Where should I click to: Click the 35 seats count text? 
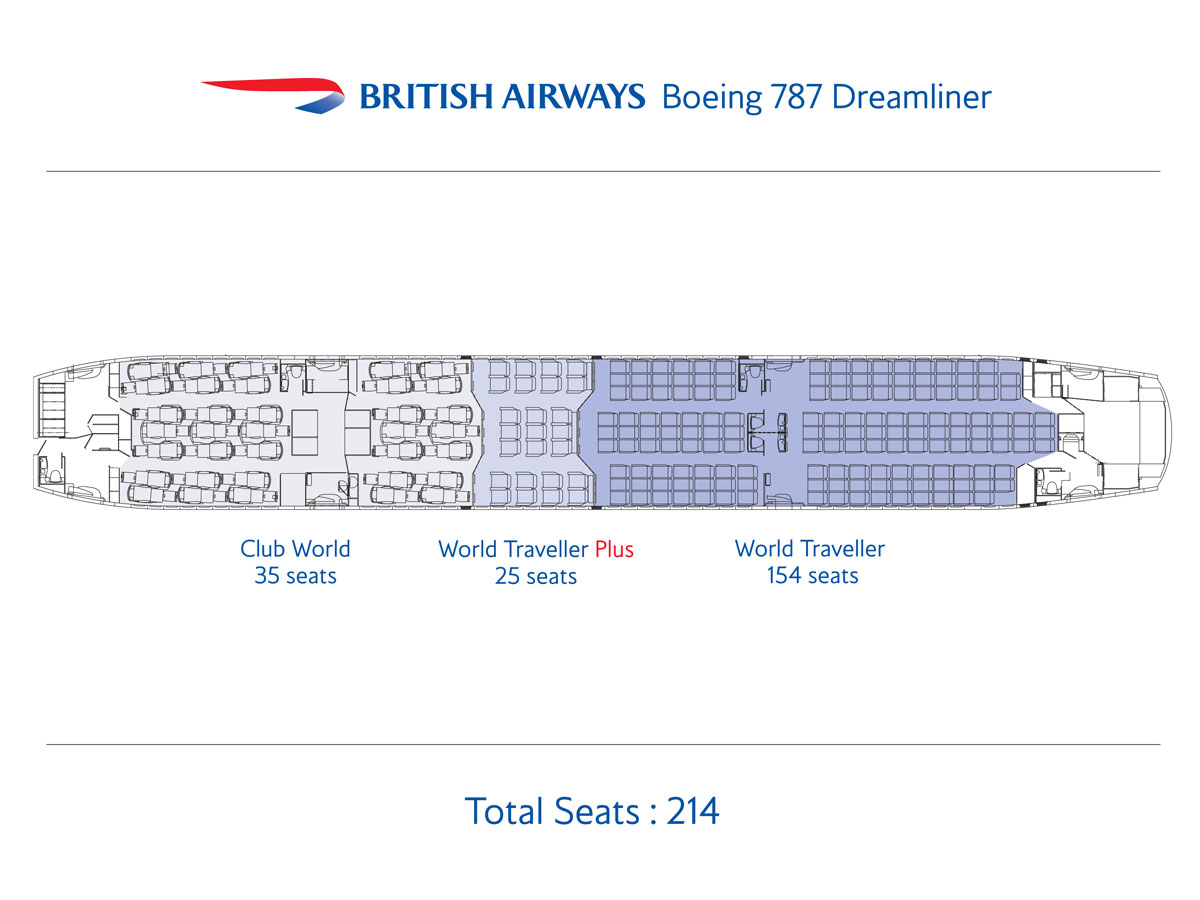295,576
